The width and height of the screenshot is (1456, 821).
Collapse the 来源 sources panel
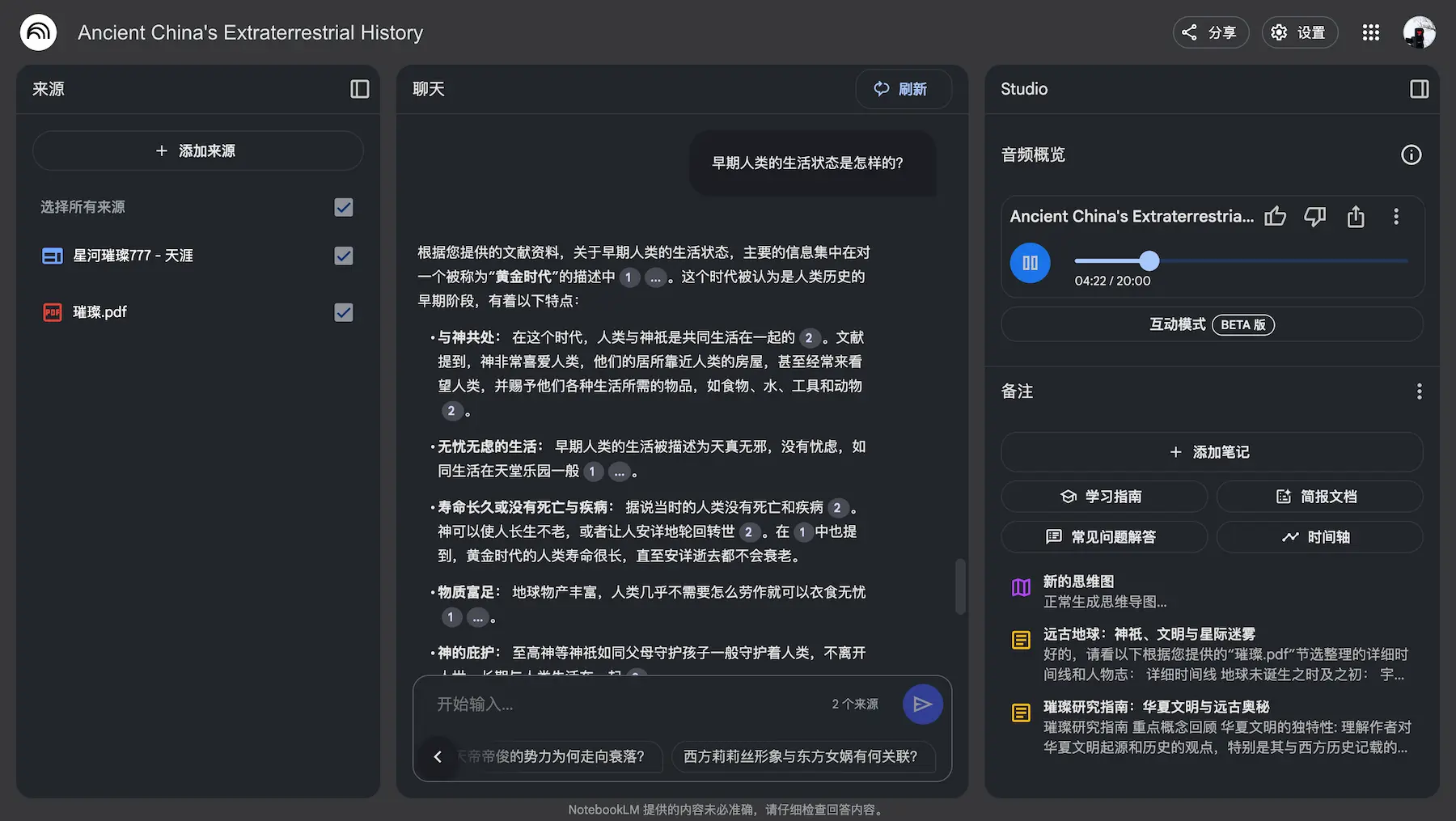(x=359, y=89)
